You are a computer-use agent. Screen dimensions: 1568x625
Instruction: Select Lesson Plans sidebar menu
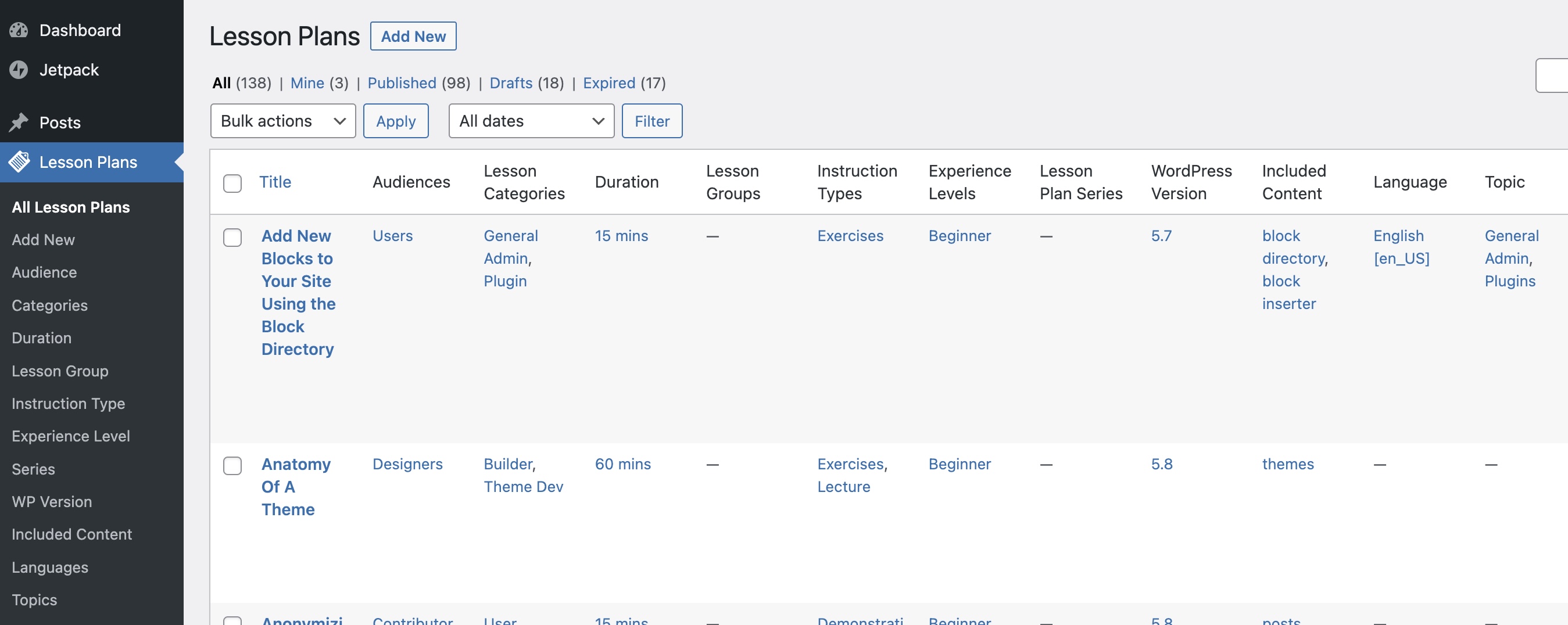pyautogui.click(x=92, y=162)
